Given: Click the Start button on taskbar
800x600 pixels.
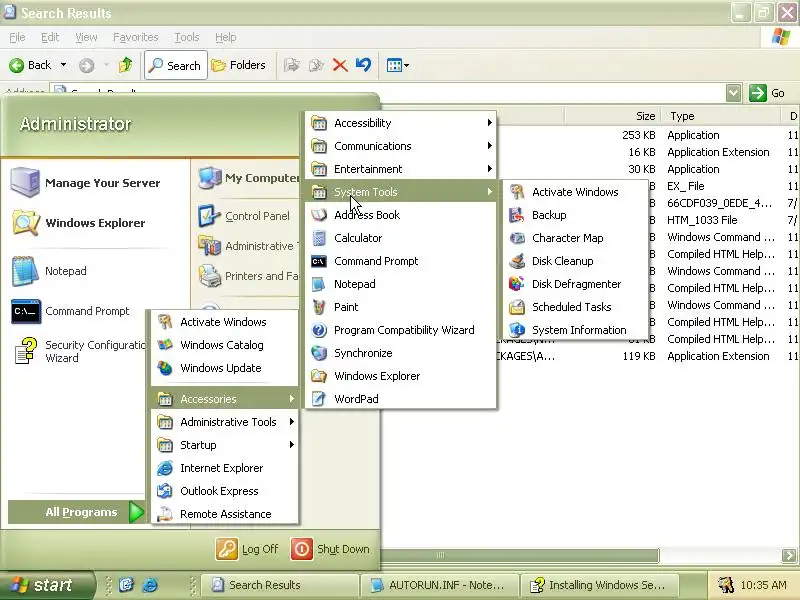Looking at the screenshot, I should point(47,585).
